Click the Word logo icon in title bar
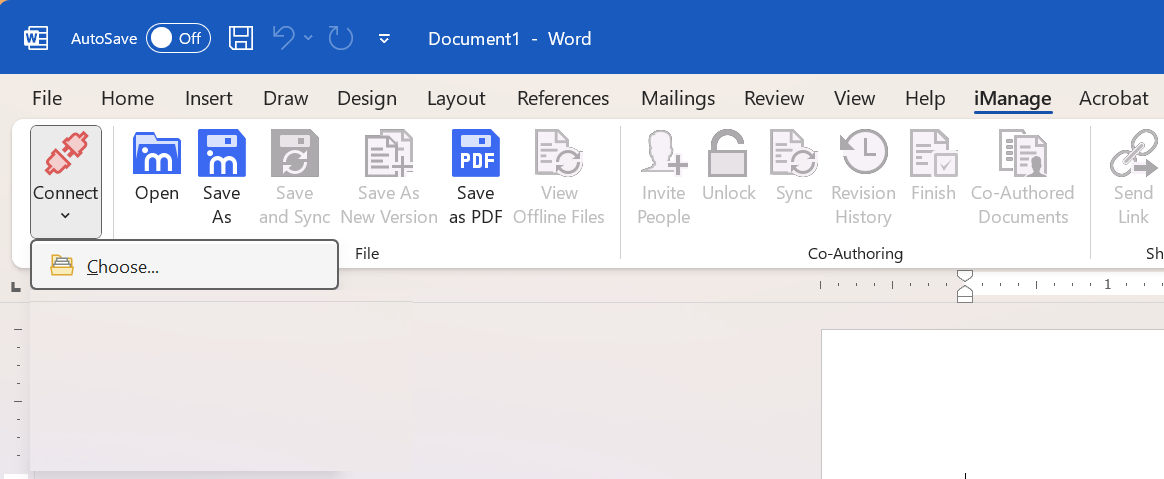1164x479 pixels. click(x=36, y=39)
